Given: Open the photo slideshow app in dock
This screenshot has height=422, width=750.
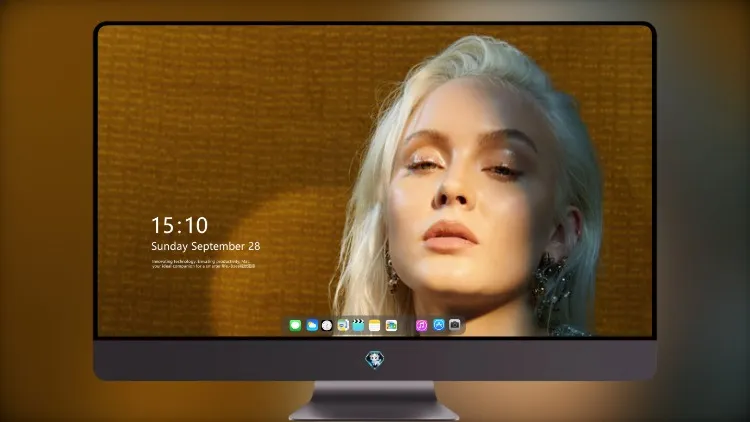Looking at the screenshot, I should point(391,325).
